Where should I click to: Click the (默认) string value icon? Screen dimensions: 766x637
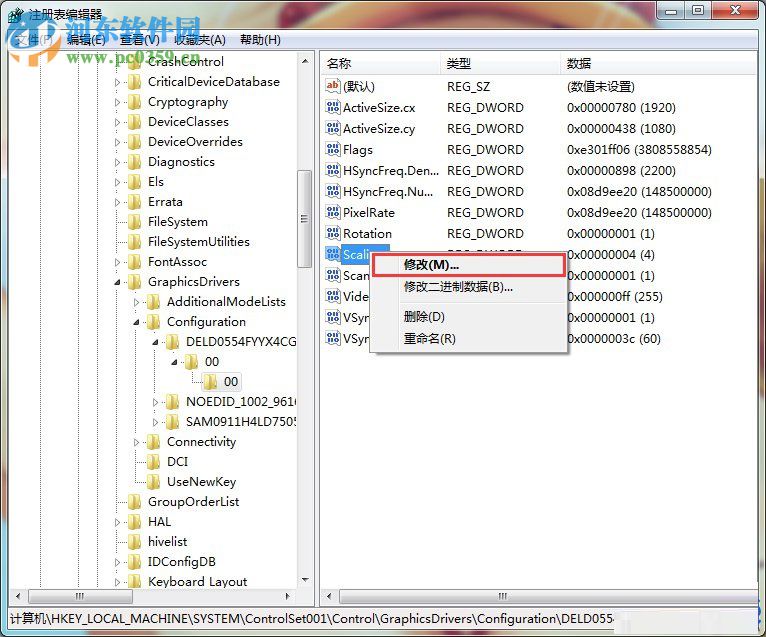point(333,86)
